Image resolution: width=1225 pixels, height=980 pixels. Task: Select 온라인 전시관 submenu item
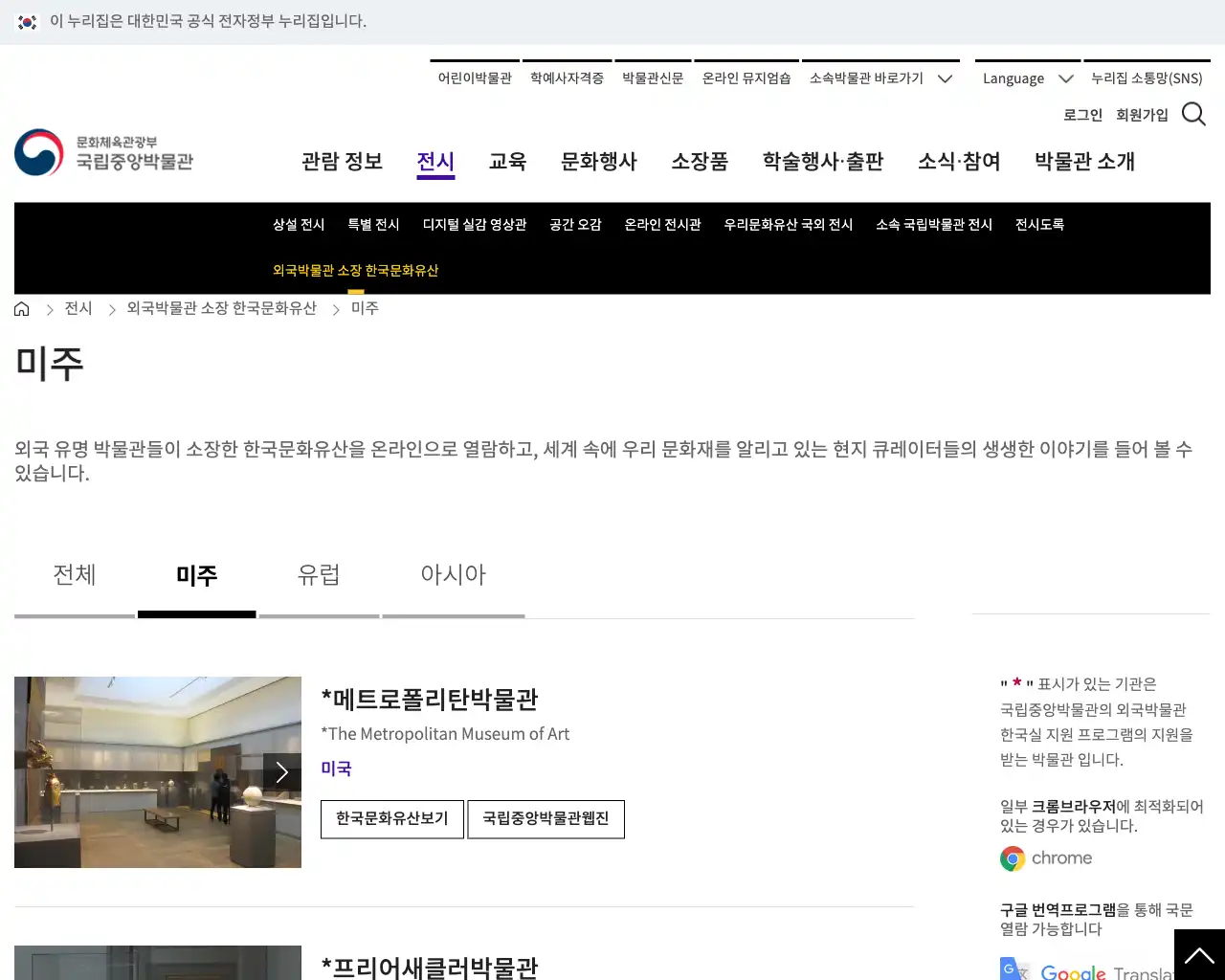point(662,225)
